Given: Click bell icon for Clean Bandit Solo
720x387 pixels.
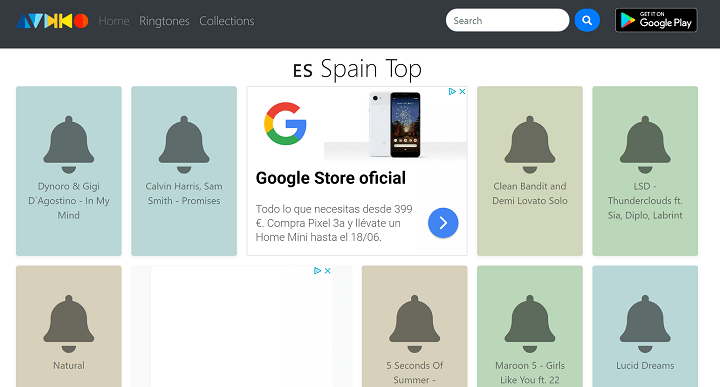Looking at the screenshot, I should pyautogui.click(x=530, y=145).
